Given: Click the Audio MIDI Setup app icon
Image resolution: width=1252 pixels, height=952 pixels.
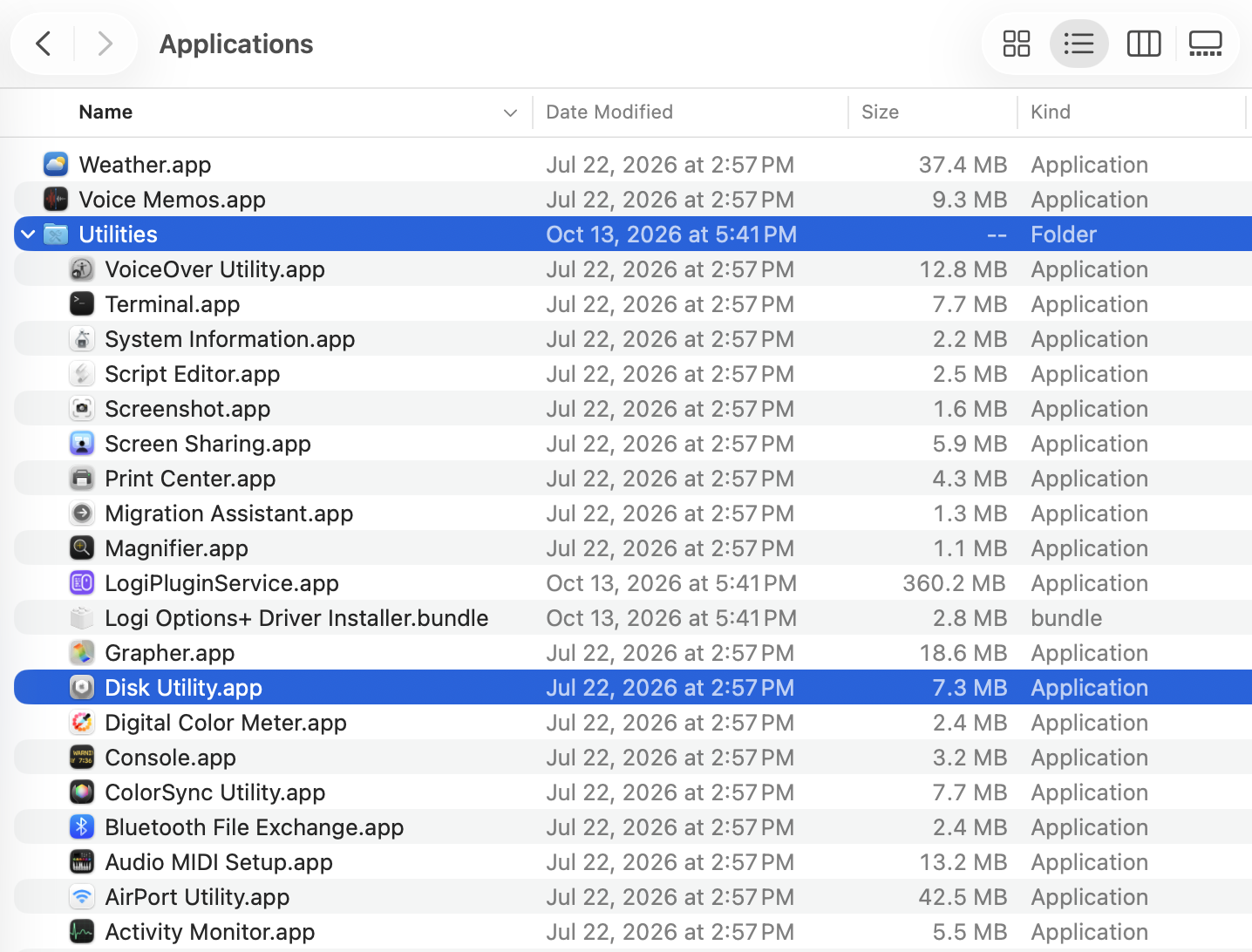Looking at the screenshot, I should point(82,861).
